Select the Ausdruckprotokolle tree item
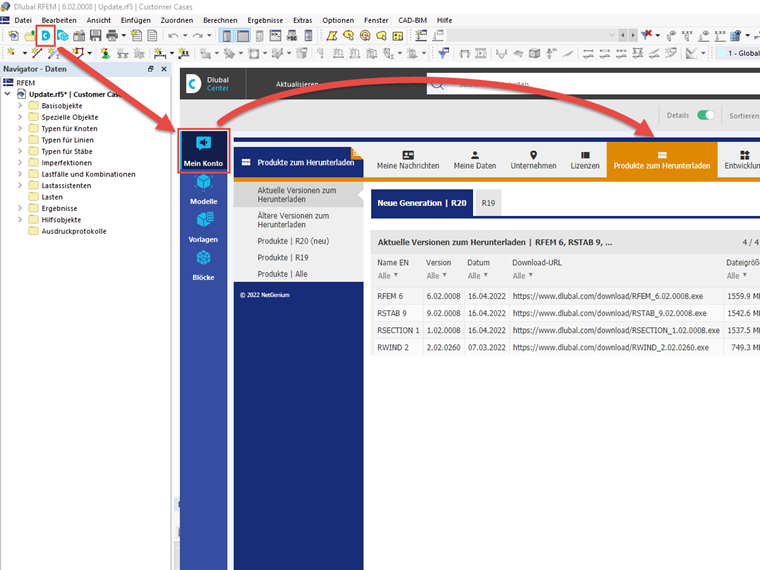This screenshot has height=570, width=760. pos(74,231)
